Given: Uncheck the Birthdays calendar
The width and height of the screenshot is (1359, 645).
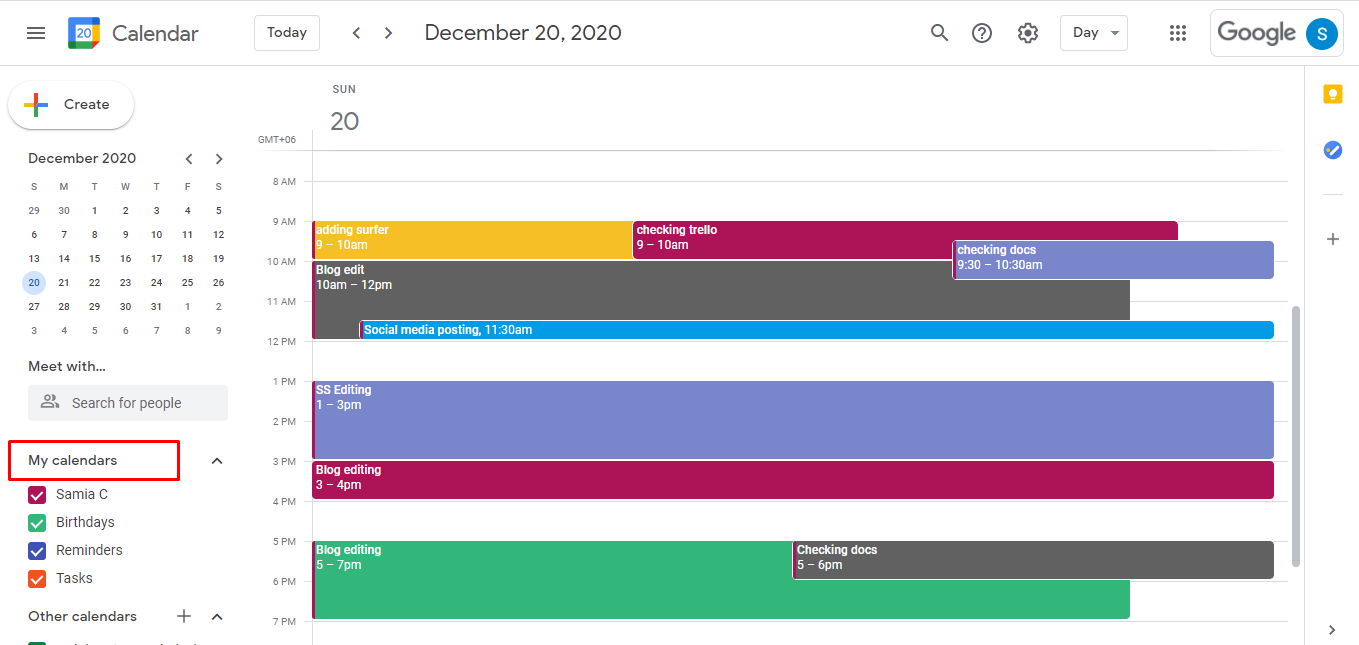Looking at the screenshot, I should pyautogui.click(x=37, y=522).
